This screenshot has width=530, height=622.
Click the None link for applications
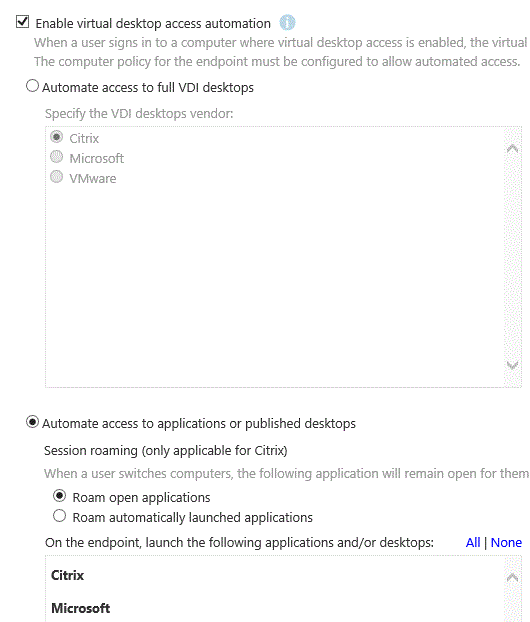point(506,542)
